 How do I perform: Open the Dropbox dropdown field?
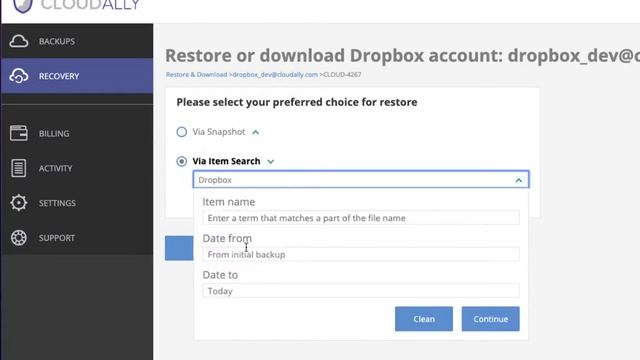click(361, 180)
